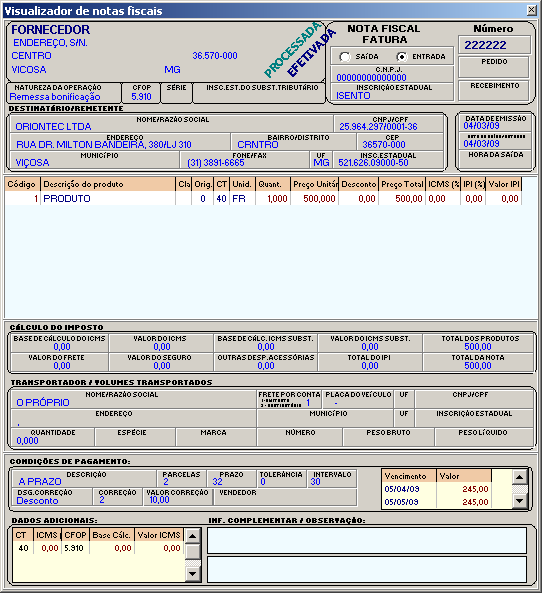Click the Quant. column header
The width and height of the screenshot is (542, 593).
pyautogui.click(x=273, y=184)
